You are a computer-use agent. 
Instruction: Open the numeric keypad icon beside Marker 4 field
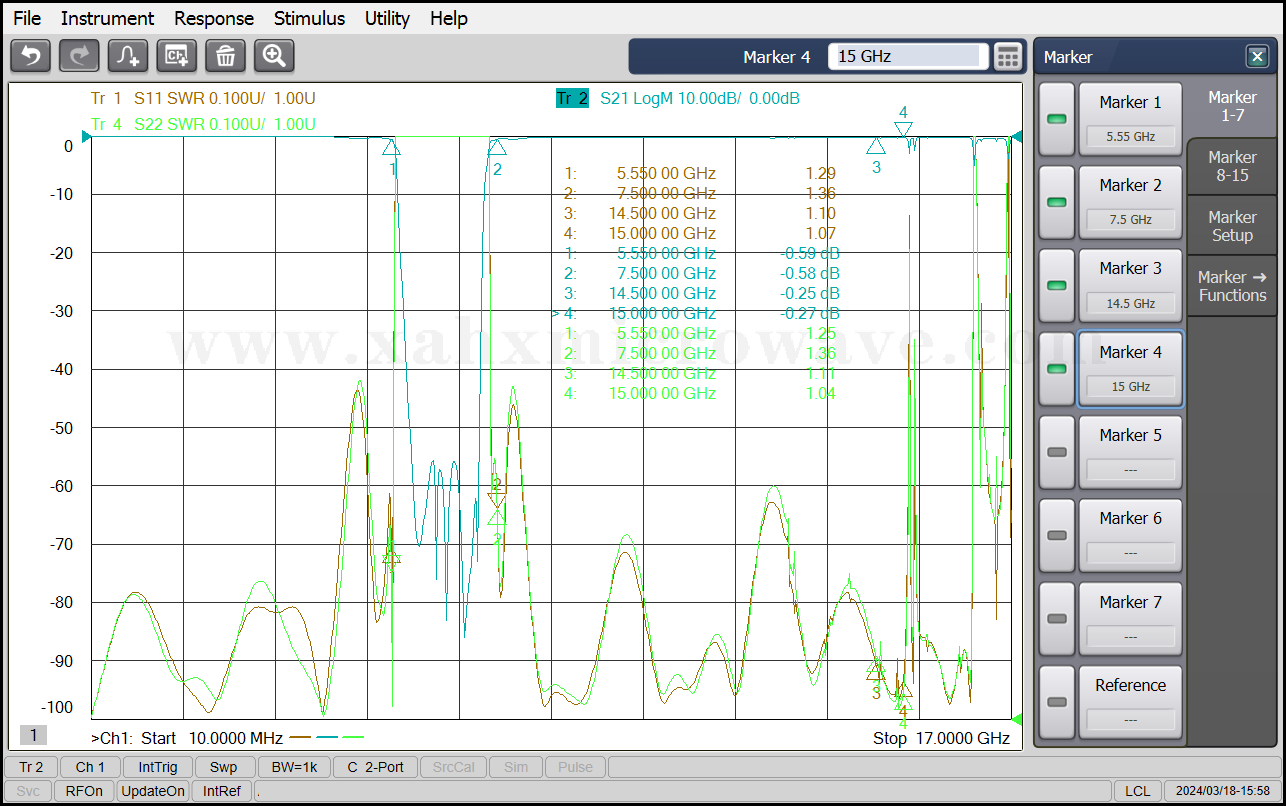pos(1008,57)
